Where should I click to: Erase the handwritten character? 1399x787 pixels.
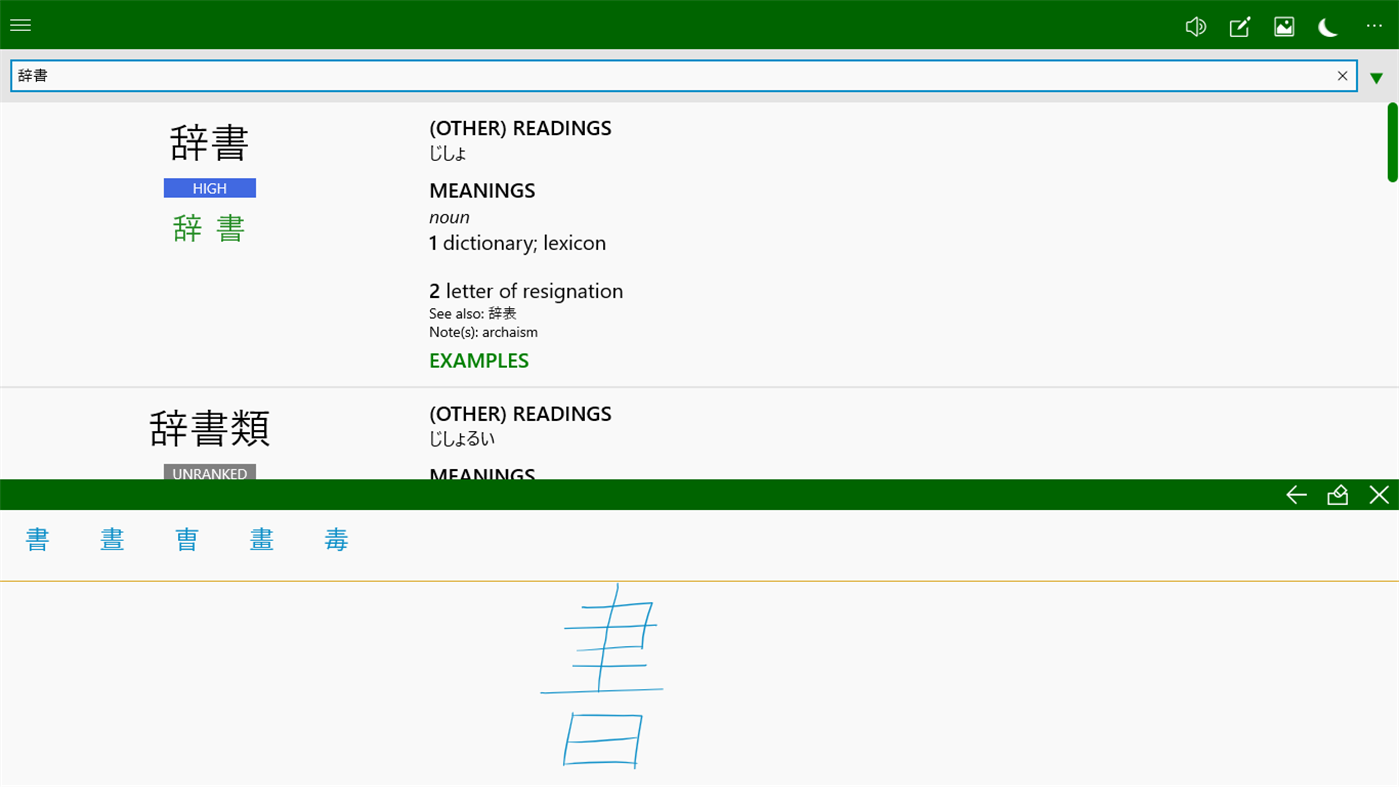[1337, 494]
